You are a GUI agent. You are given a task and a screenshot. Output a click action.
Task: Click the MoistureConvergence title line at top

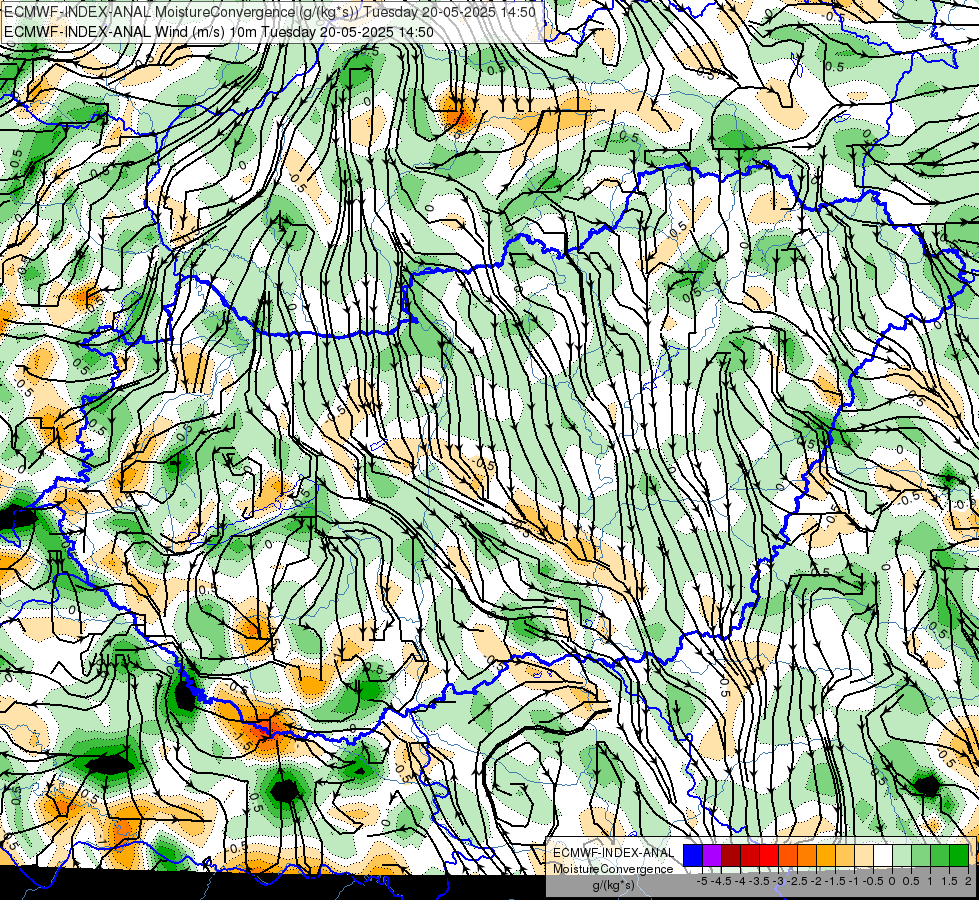270,12
